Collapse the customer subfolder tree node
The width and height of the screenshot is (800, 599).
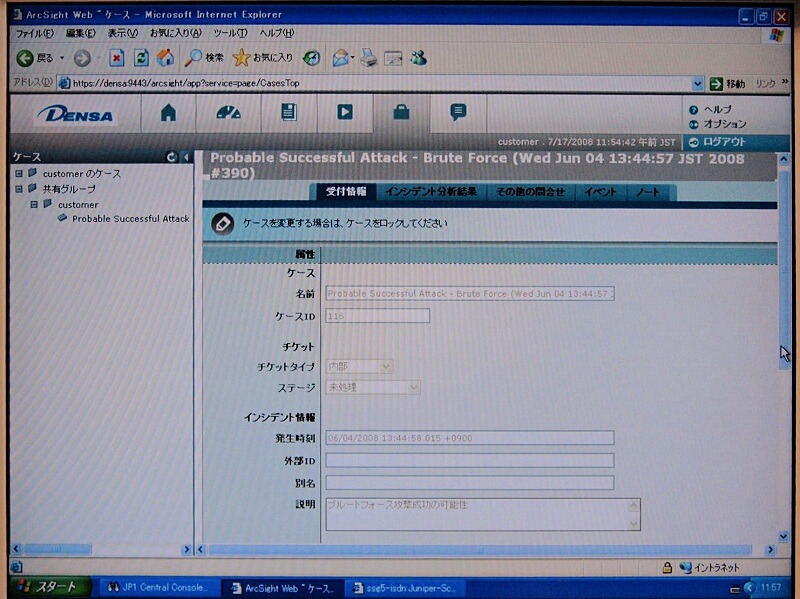[x=34, y=205]
